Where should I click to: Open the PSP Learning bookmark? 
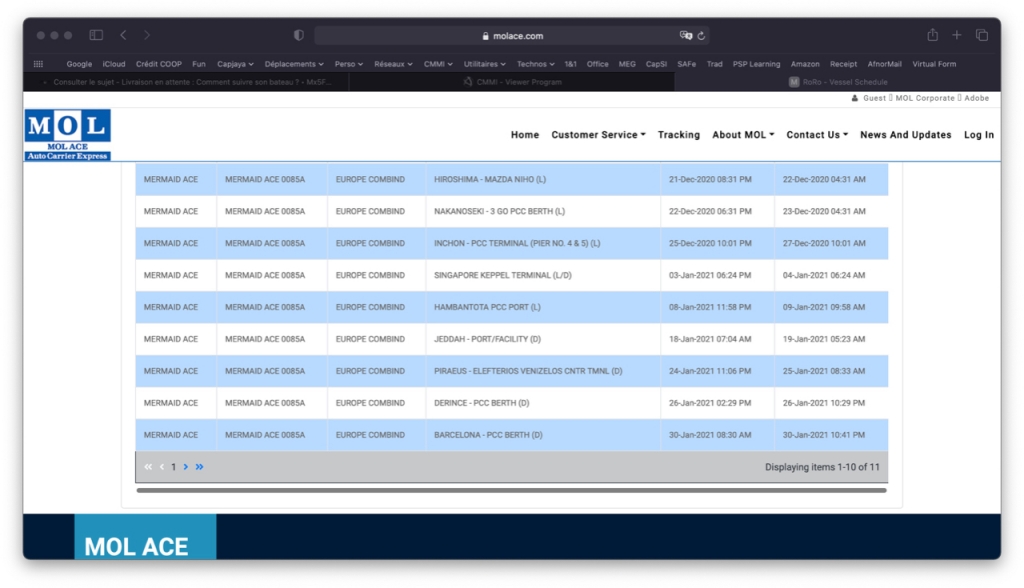756,64
